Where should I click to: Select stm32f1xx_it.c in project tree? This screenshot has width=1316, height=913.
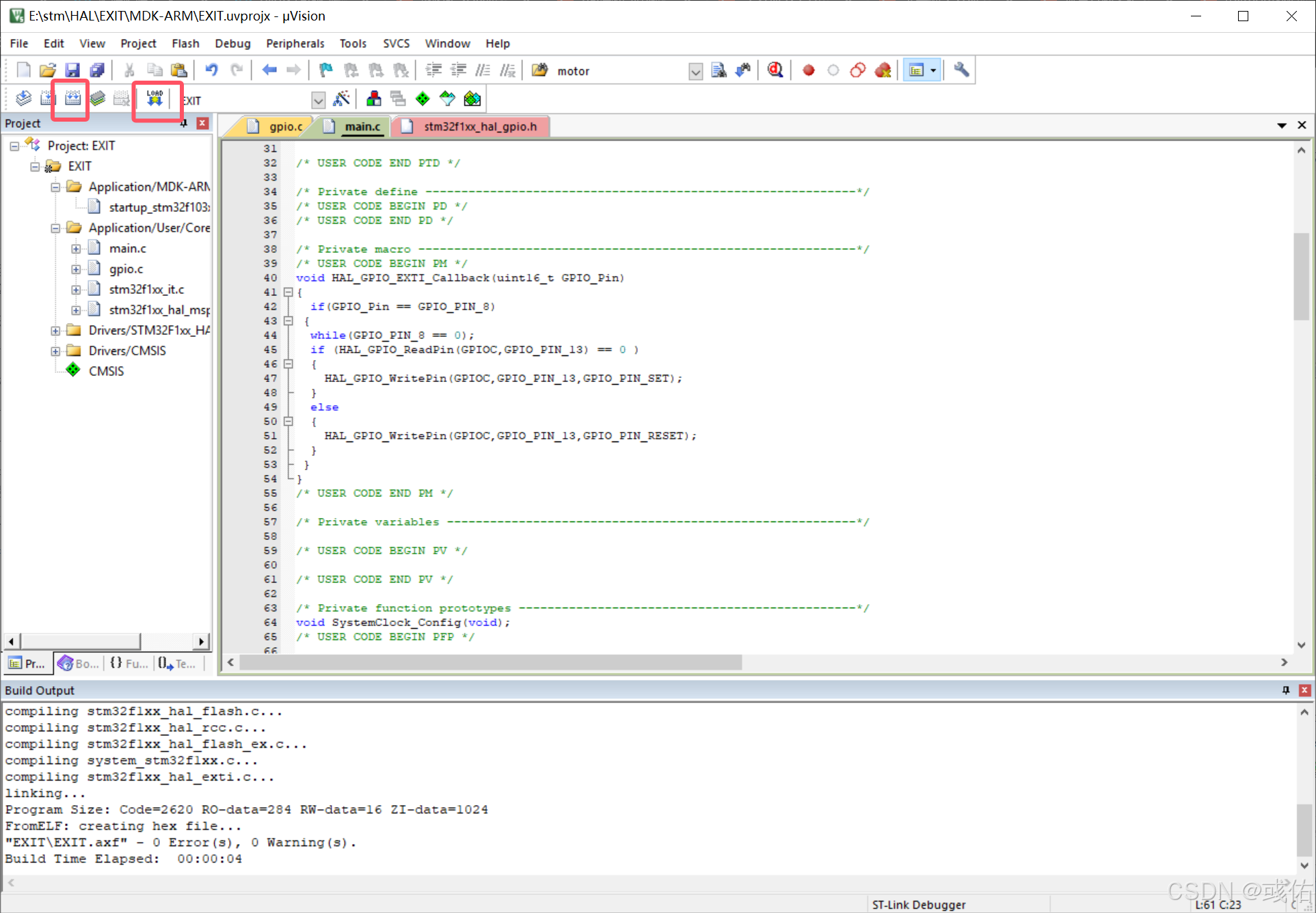(146, 290)
